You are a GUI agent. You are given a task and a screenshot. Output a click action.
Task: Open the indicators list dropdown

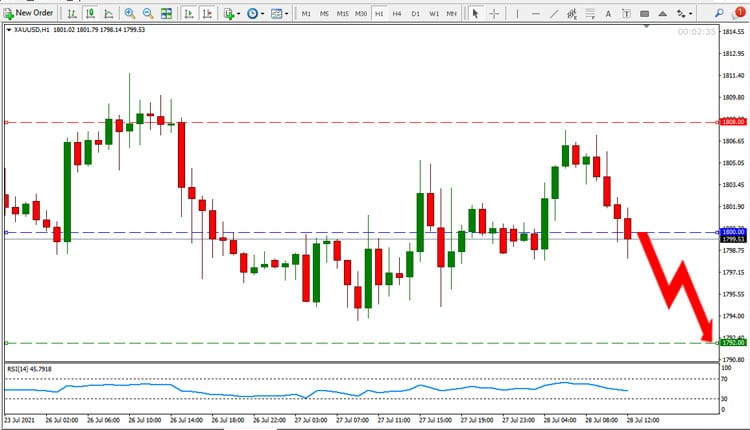pyautogui.click(x=231, y=13)
